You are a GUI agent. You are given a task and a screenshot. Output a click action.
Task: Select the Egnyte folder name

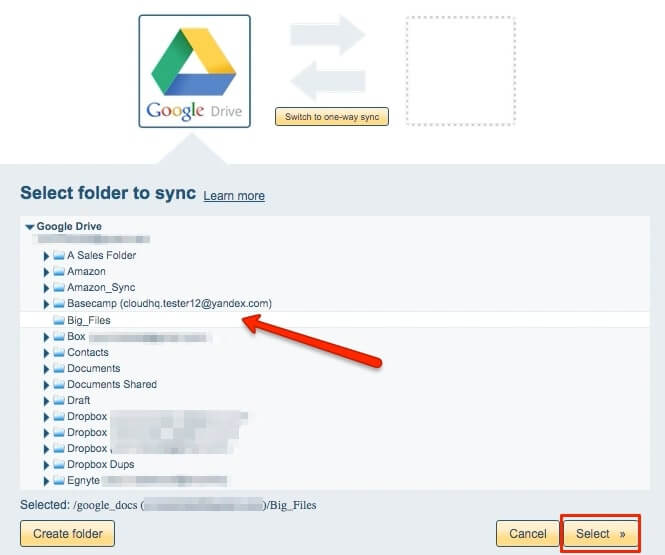(x=84, y=480)
